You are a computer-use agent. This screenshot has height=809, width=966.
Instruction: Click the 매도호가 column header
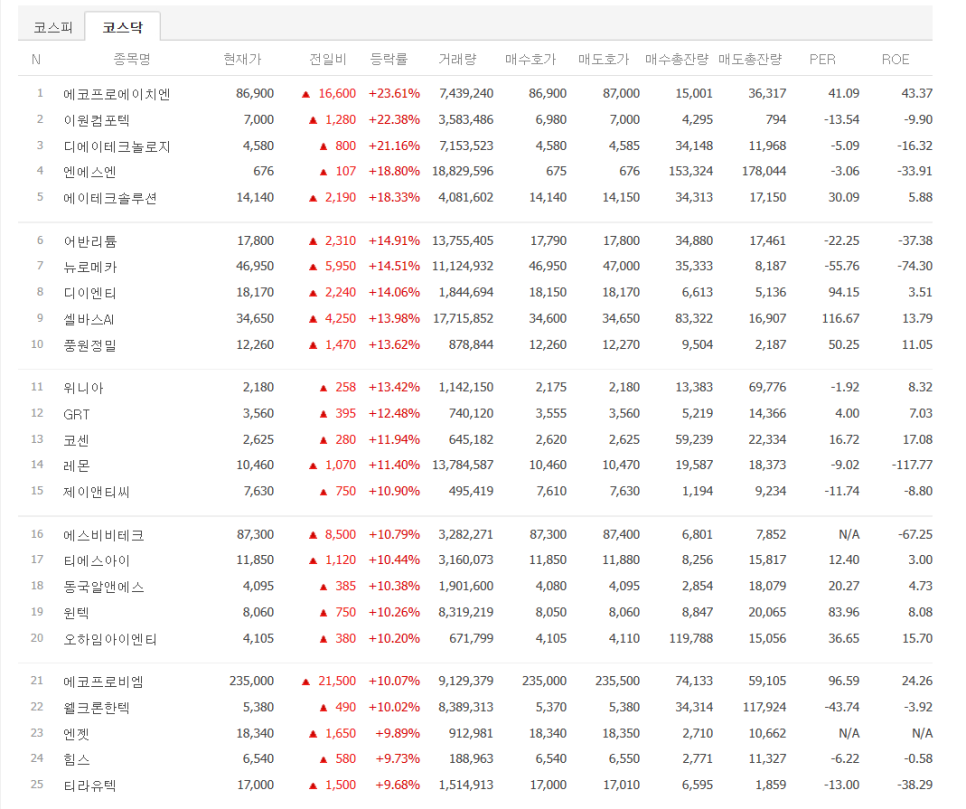click(604, 59)
